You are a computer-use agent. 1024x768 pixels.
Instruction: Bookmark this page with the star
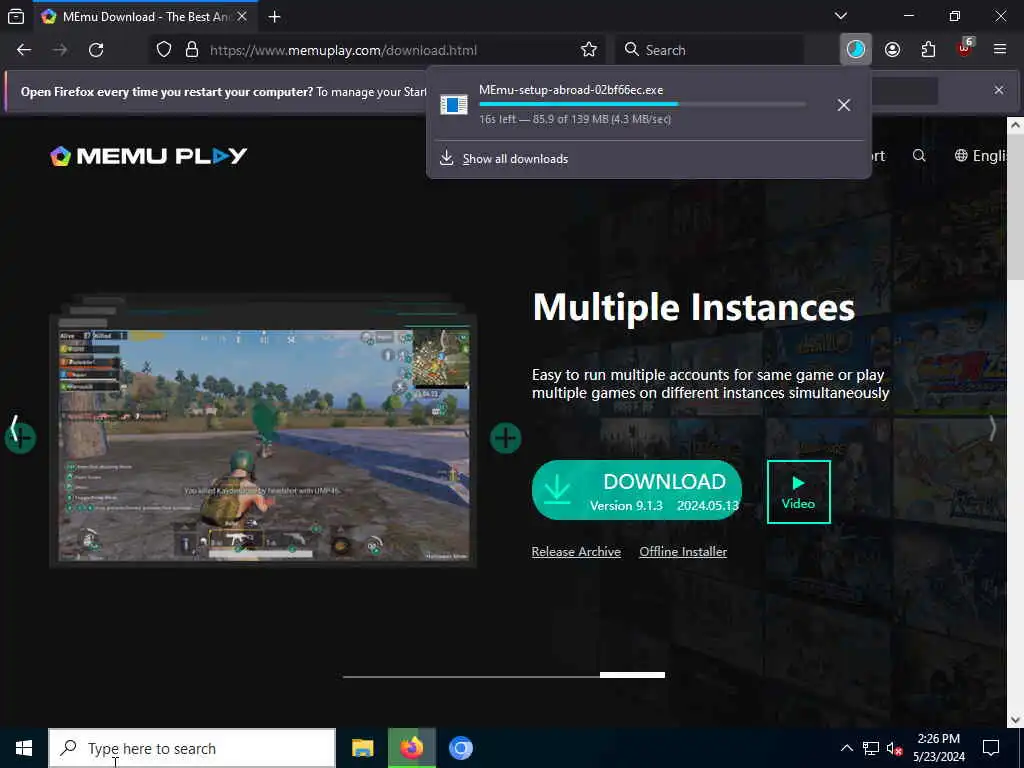[x=588, y=50]
